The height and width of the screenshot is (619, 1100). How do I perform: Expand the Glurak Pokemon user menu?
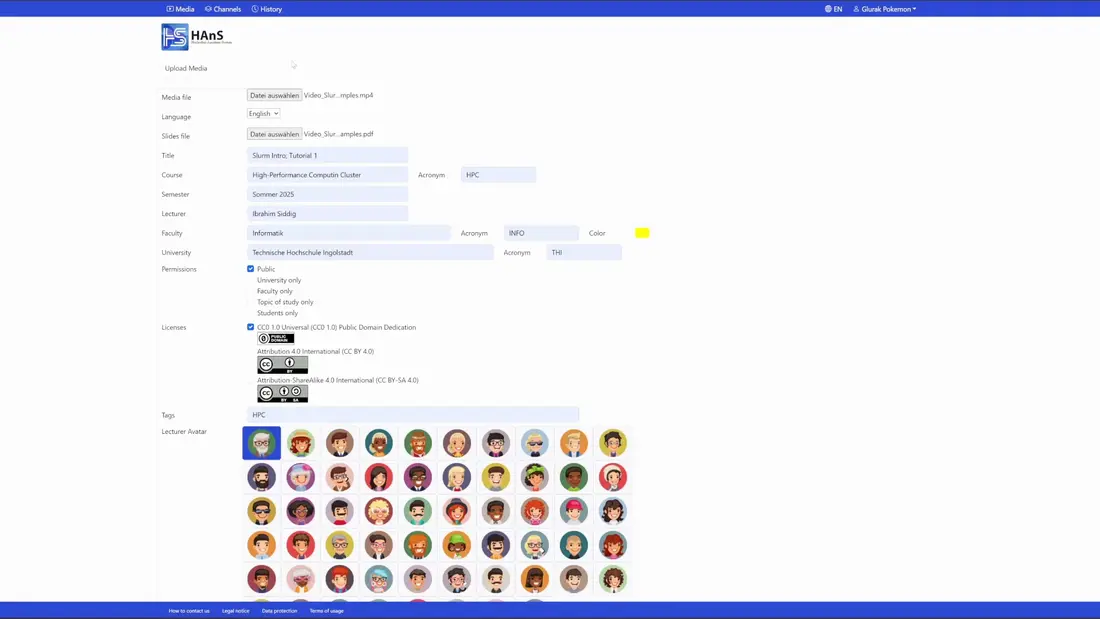point(885,9)
